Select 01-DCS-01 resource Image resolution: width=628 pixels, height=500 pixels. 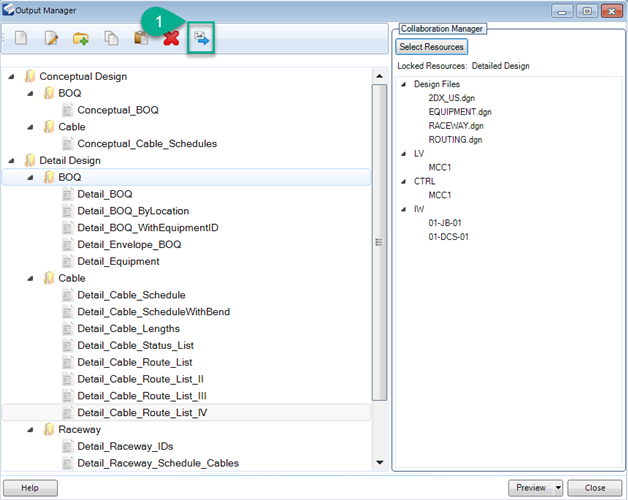pyautogui.click(x=448, y=237)
